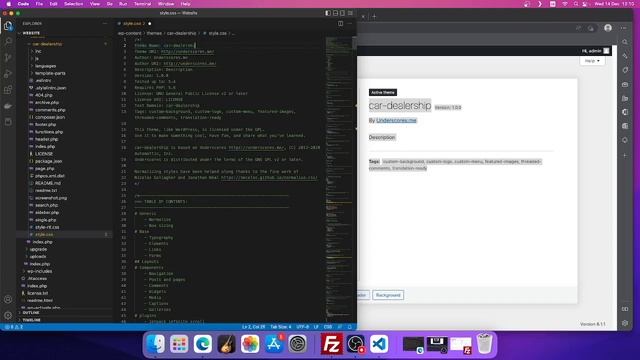This screenshot has height=360, width=640.
Task: Open the Edge sidebar tools briefcase icon
Action: click(625, 84)
